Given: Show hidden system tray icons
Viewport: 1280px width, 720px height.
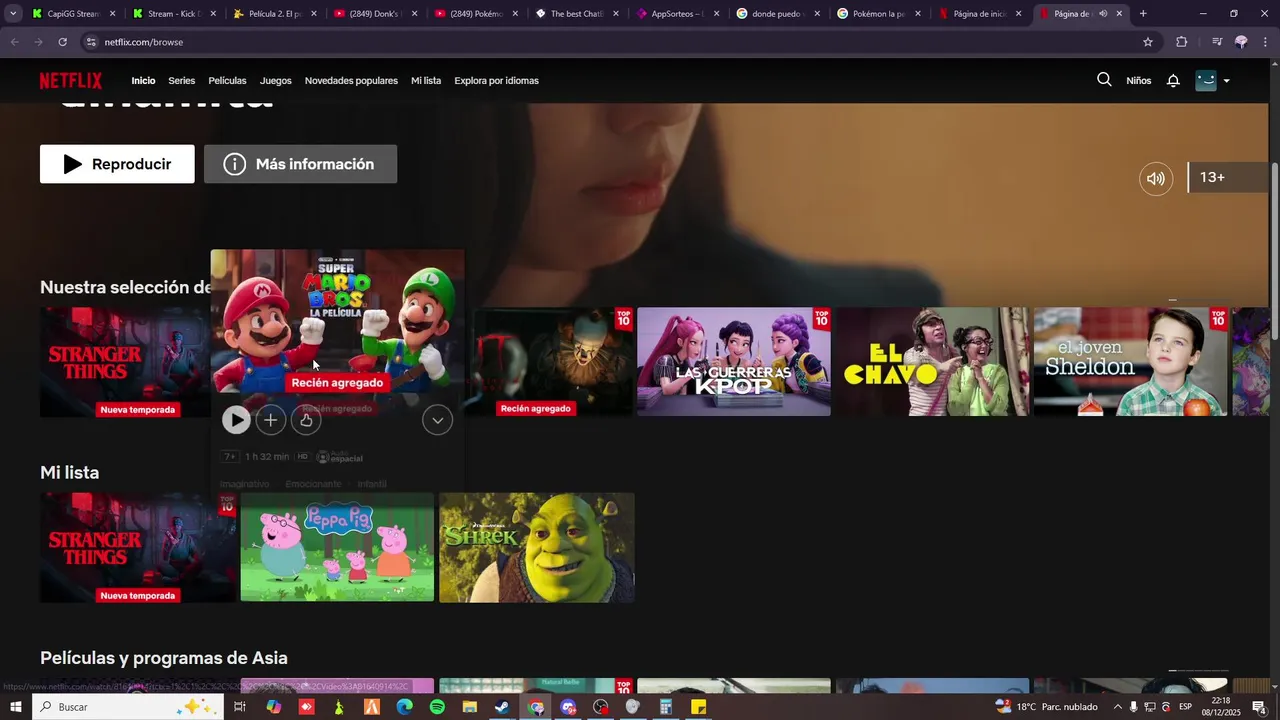Looking at the screenshot, I should [x=1117, y=707].
